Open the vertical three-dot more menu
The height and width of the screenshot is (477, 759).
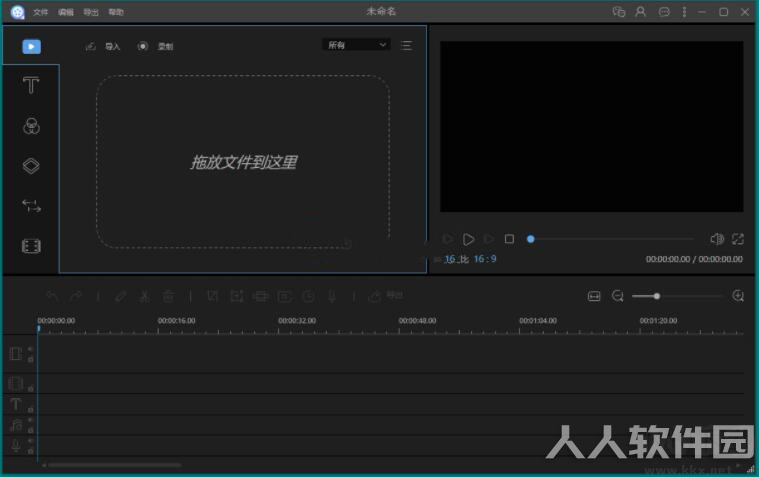tap(684, 12)
